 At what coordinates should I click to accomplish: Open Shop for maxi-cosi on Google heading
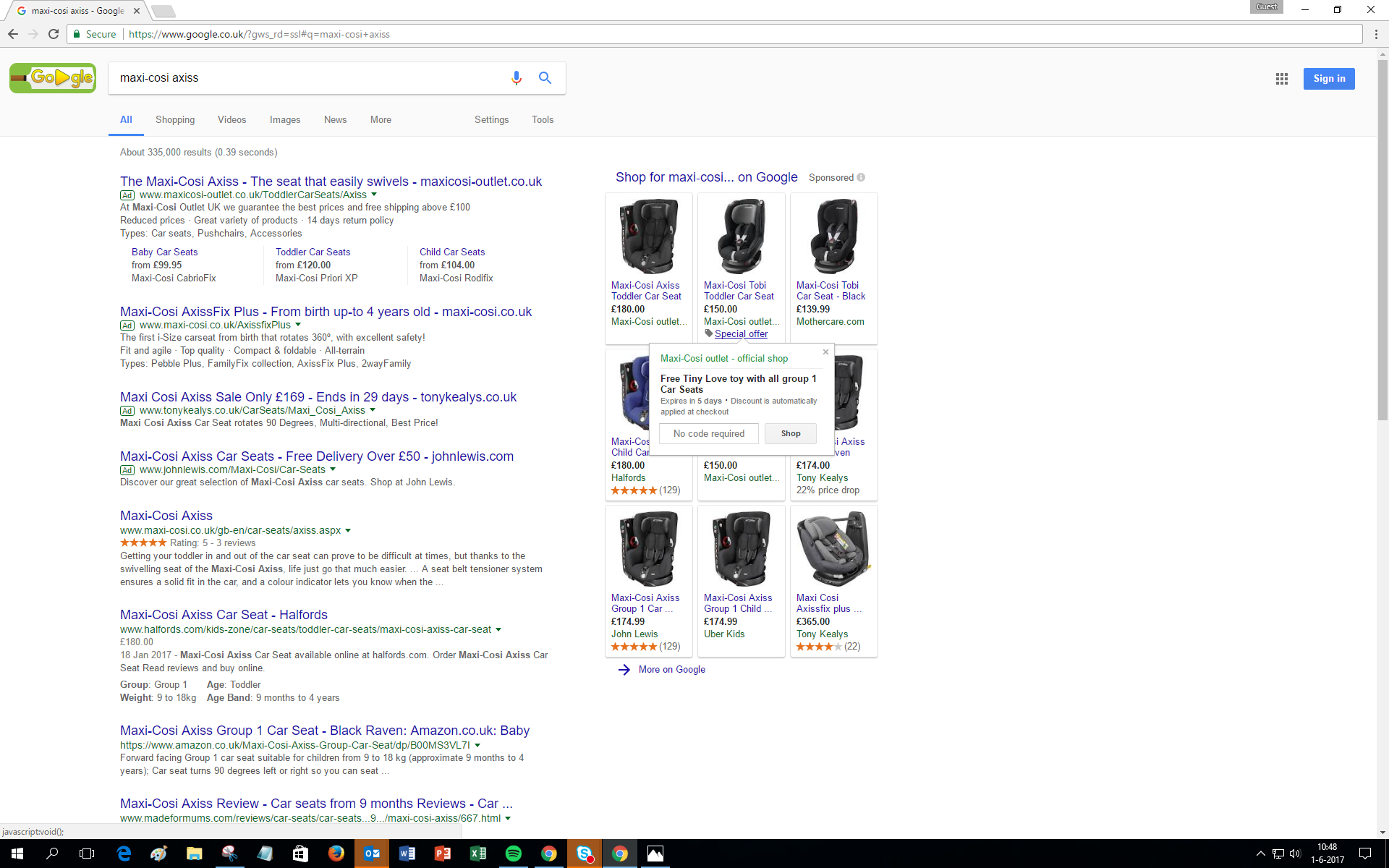pos(707,177)
